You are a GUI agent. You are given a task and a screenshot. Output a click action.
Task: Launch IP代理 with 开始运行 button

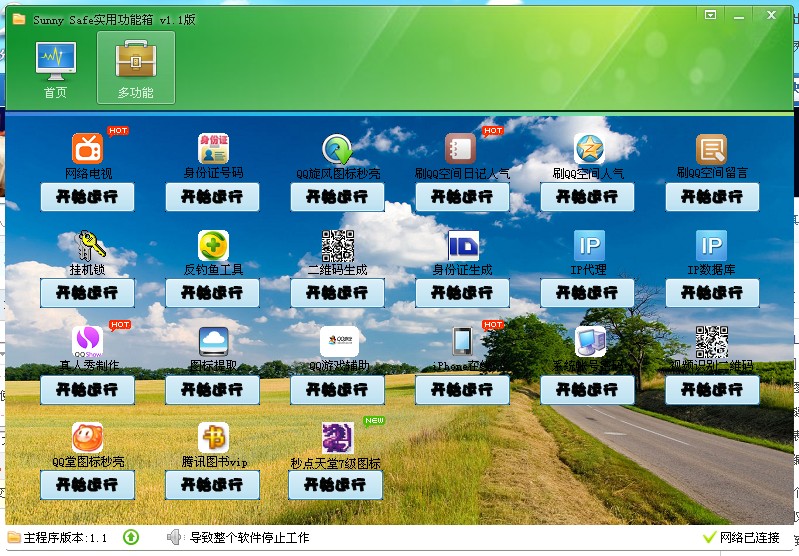(587, 293)
